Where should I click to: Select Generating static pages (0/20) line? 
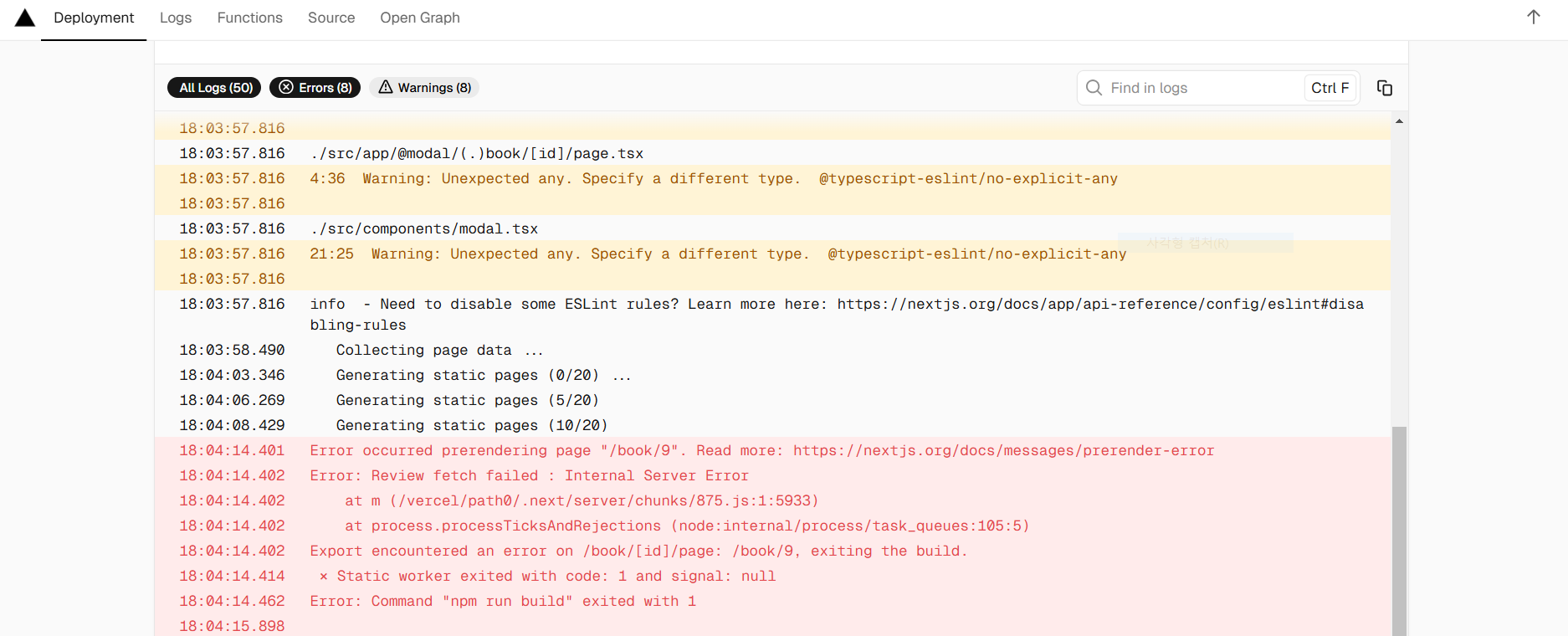pos(772,375)
